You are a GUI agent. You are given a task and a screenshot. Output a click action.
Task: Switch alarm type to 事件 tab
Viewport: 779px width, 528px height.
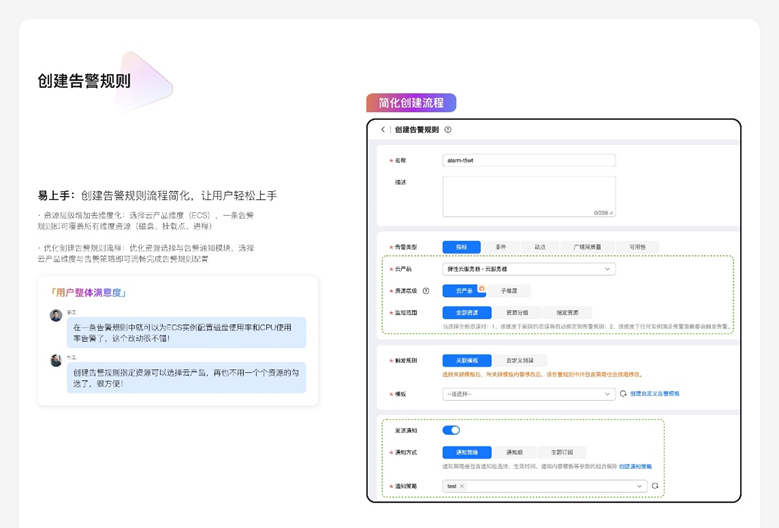coord(500,247)
